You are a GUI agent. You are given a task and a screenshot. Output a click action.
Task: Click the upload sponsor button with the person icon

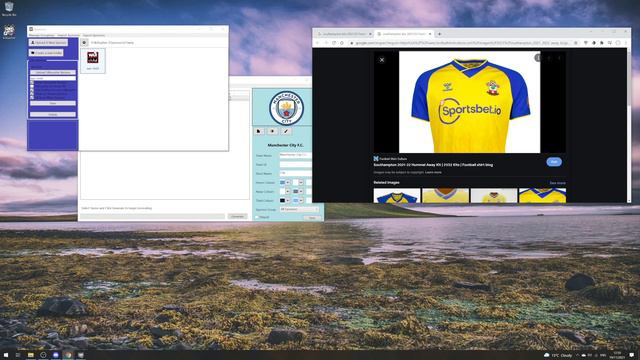point(48,42)
